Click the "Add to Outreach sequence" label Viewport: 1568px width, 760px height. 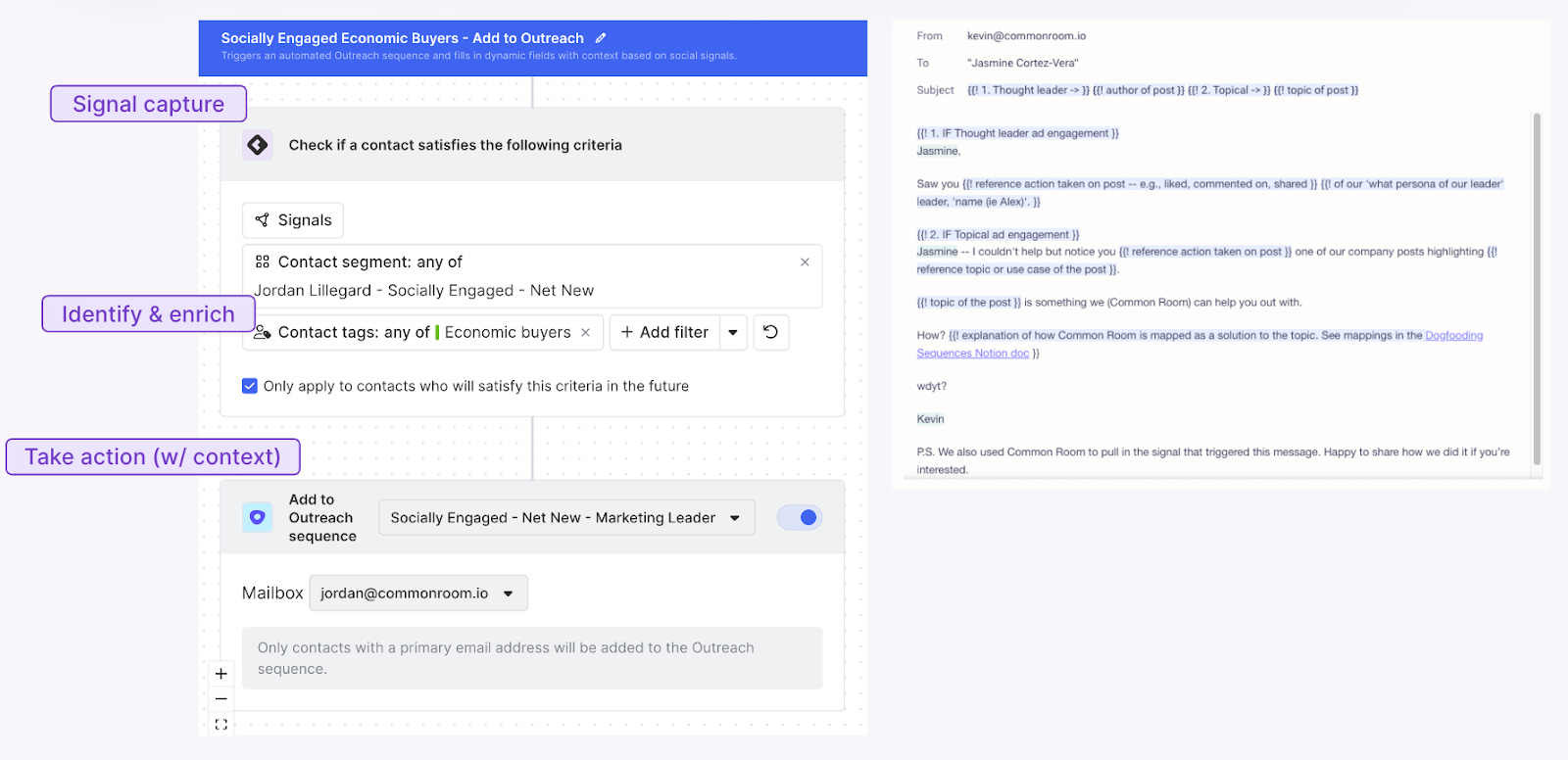click(322, 517)
